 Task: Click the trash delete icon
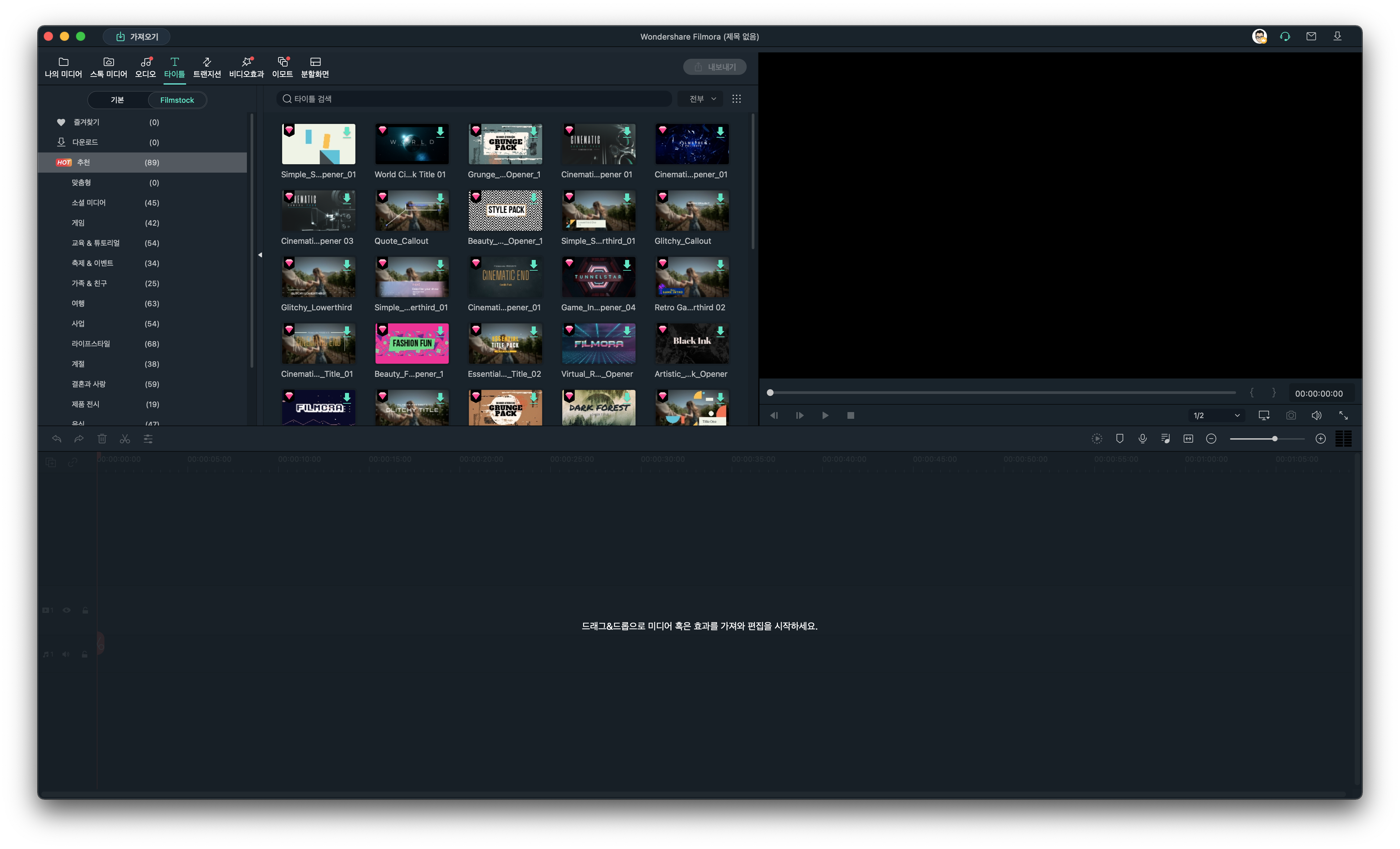coord(102,439)
